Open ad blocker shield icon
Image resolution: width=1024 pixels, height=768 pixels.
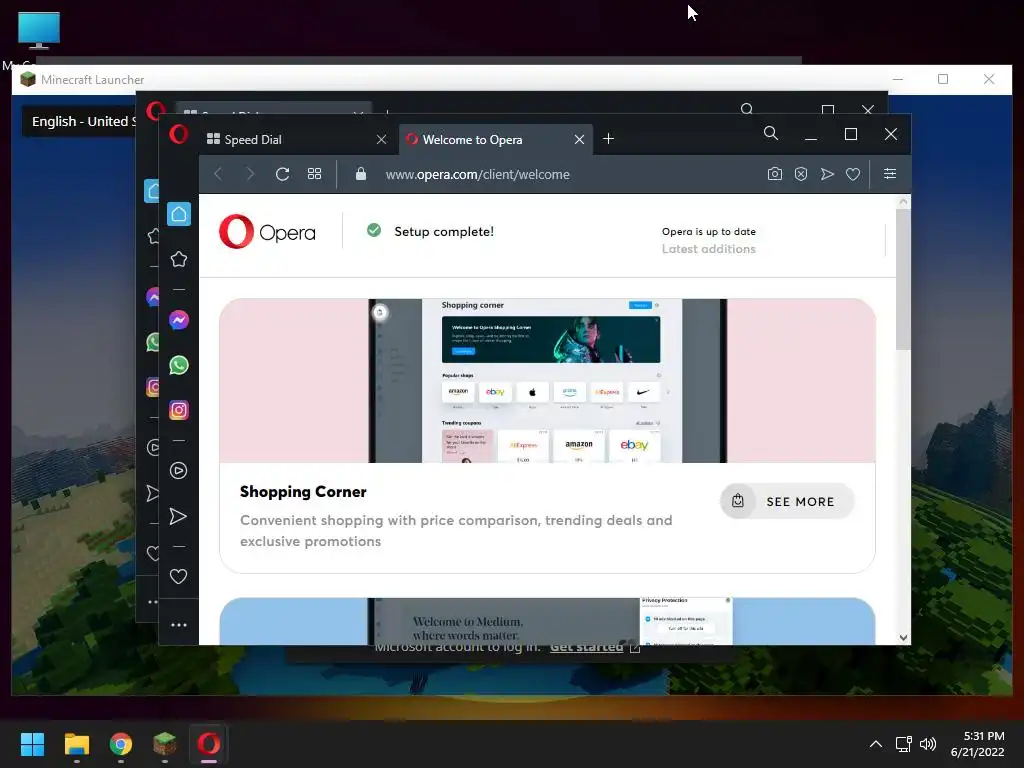tap(801, 174)
